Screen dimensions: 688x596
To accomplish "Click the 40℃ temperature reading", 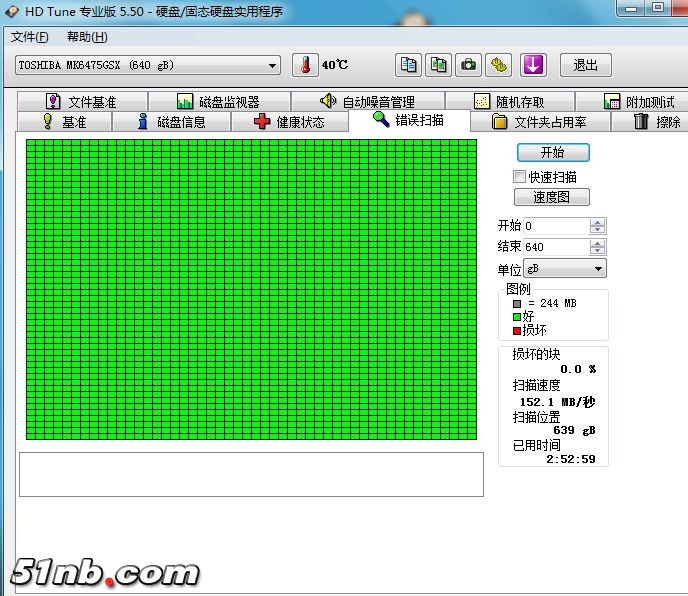I will [x=335, y=65].
